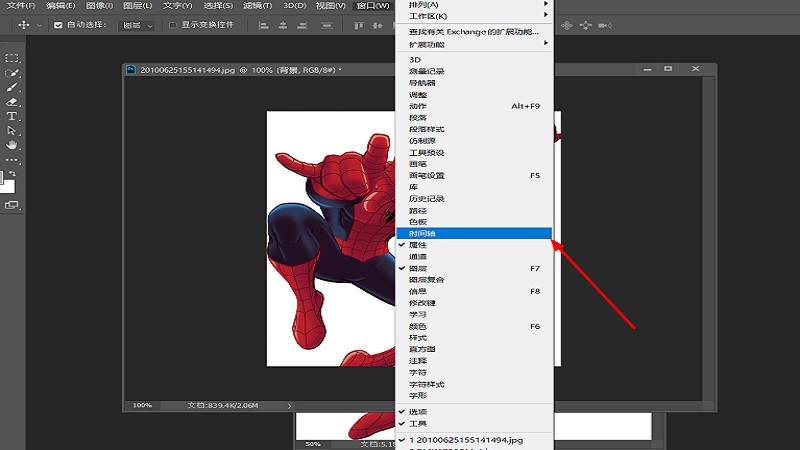
Task: Uncheck 选项 bar entry in menu
Action: [474, 412]
